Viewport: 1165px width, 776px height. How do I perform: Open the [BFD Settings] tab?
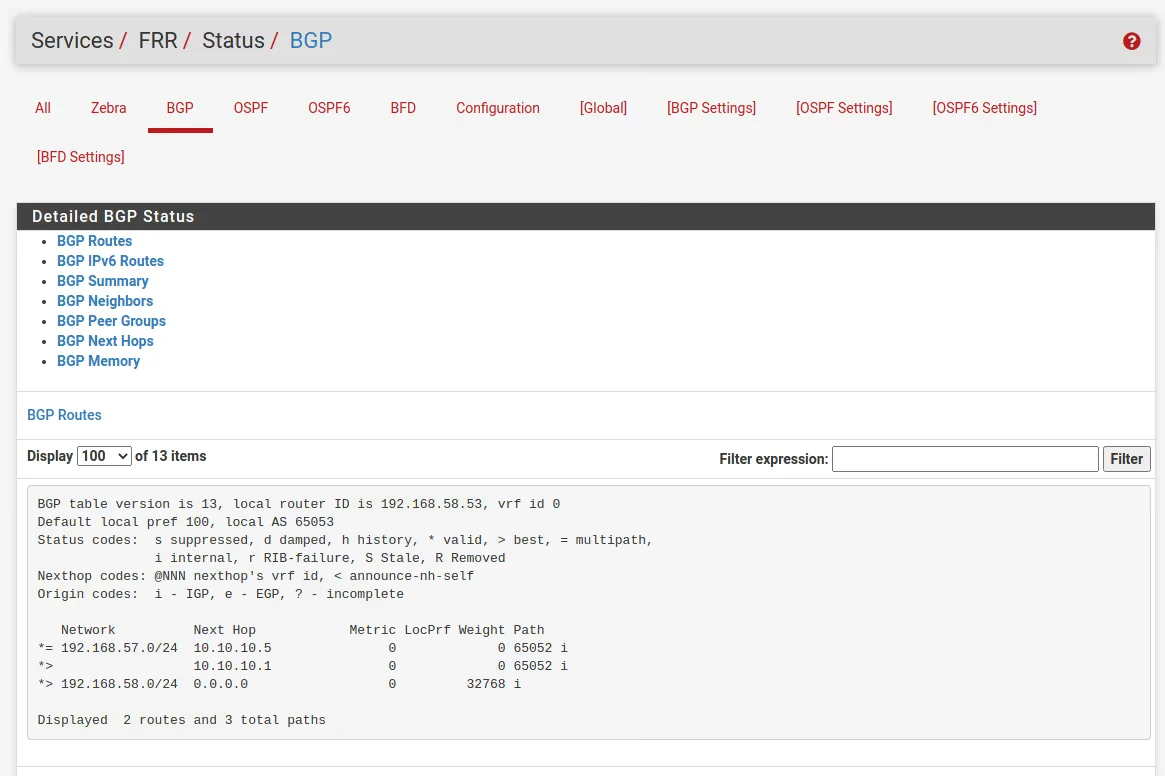pos(80,157)
